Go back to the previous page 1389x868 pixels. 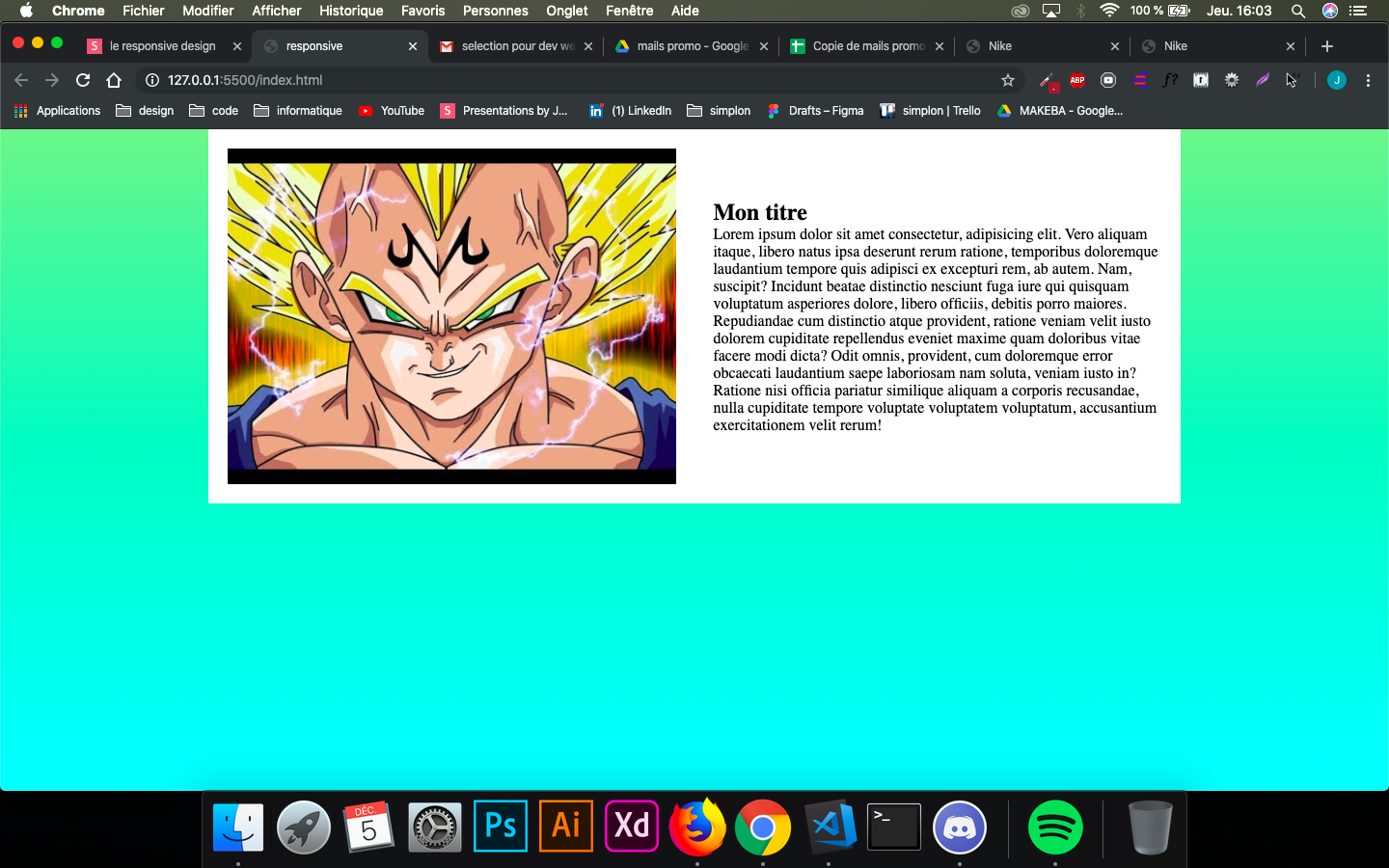coord(21,80)
